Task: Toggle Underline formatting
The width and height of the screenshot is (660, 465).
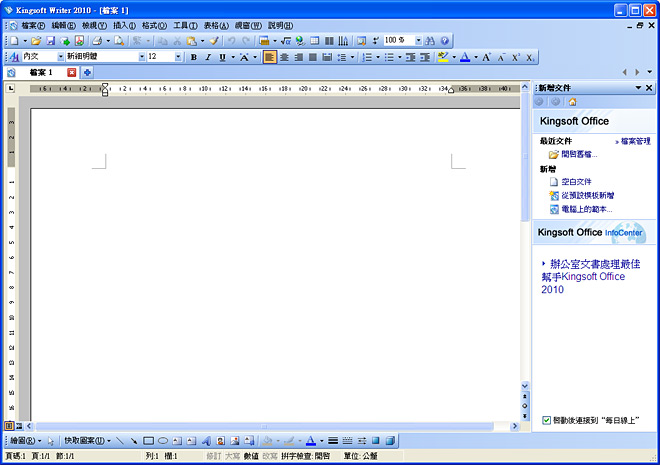Action: click(222, 57)
